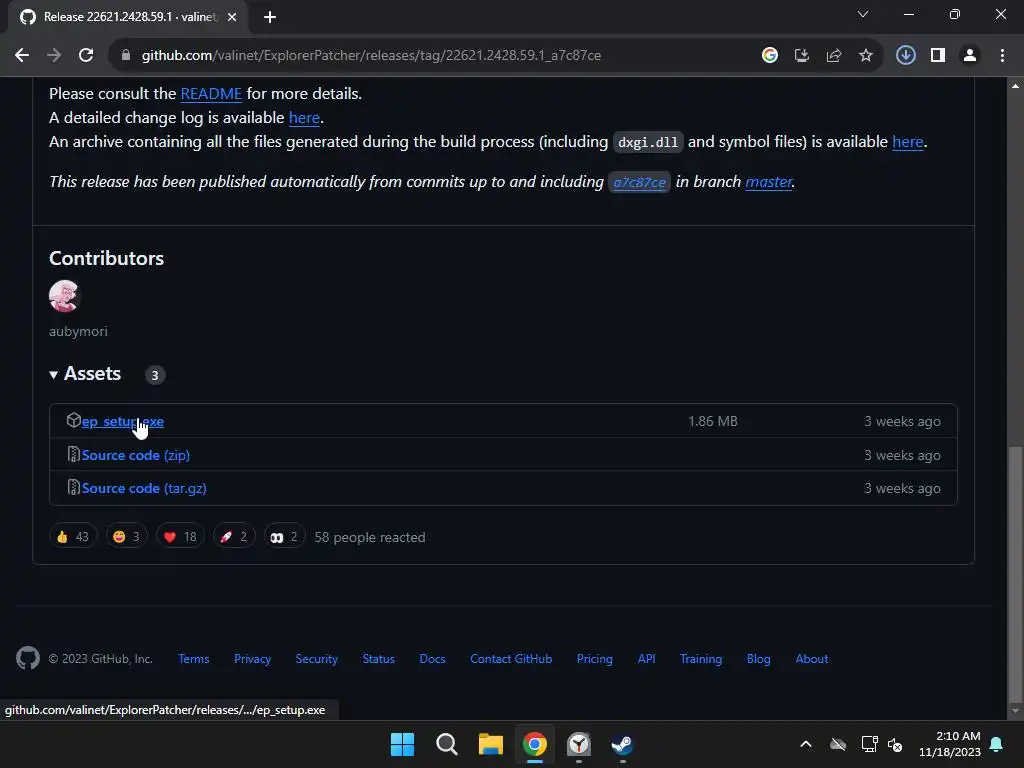Image resolution: width=1024 pixels, height=768 pixels.
Task: Show hidden system tray icons
Action: (x=806, y=744)
